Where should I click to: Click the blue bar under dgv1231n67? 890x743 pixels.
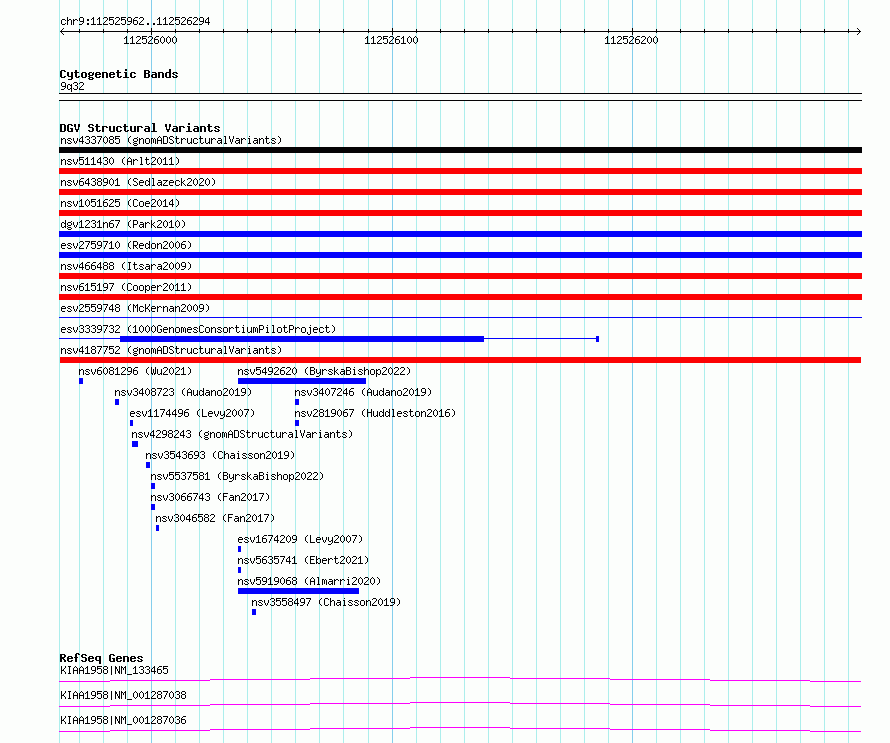click(x=460, y=234)
